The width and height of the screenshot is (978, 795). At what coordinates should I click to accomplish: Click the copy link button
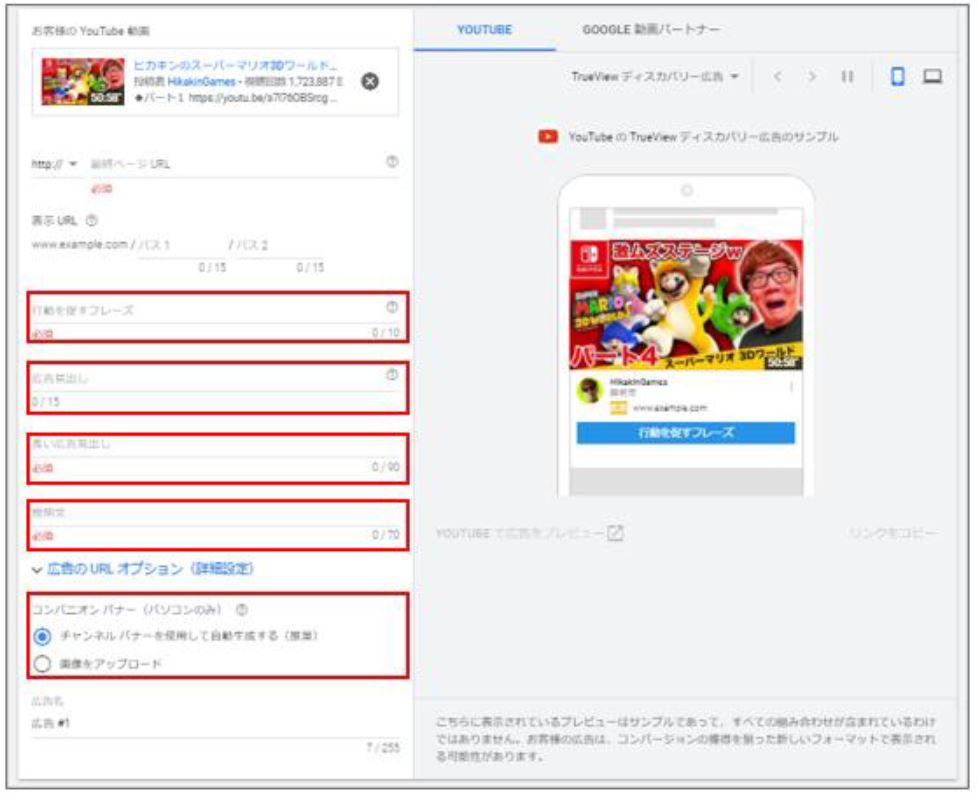pos(893,534)
